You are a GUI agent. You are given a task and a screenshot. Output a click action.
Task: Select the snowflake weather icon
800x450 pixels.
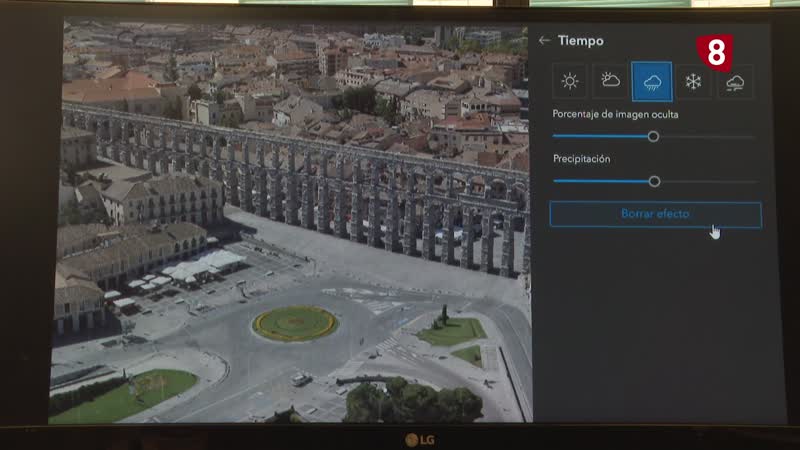coord(693,82)
